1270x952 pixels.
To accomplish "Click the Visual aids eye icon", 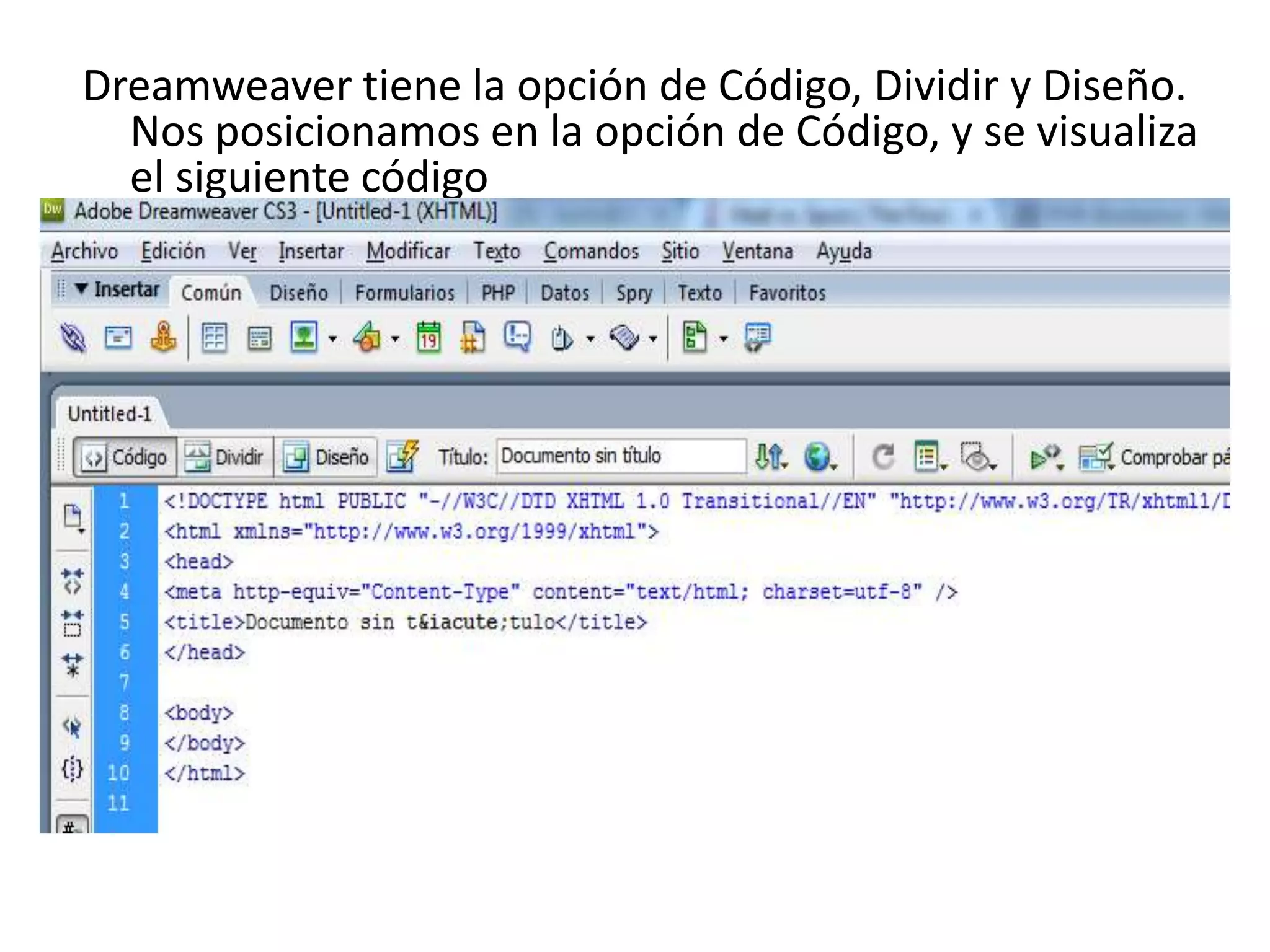I will [978, 457].
